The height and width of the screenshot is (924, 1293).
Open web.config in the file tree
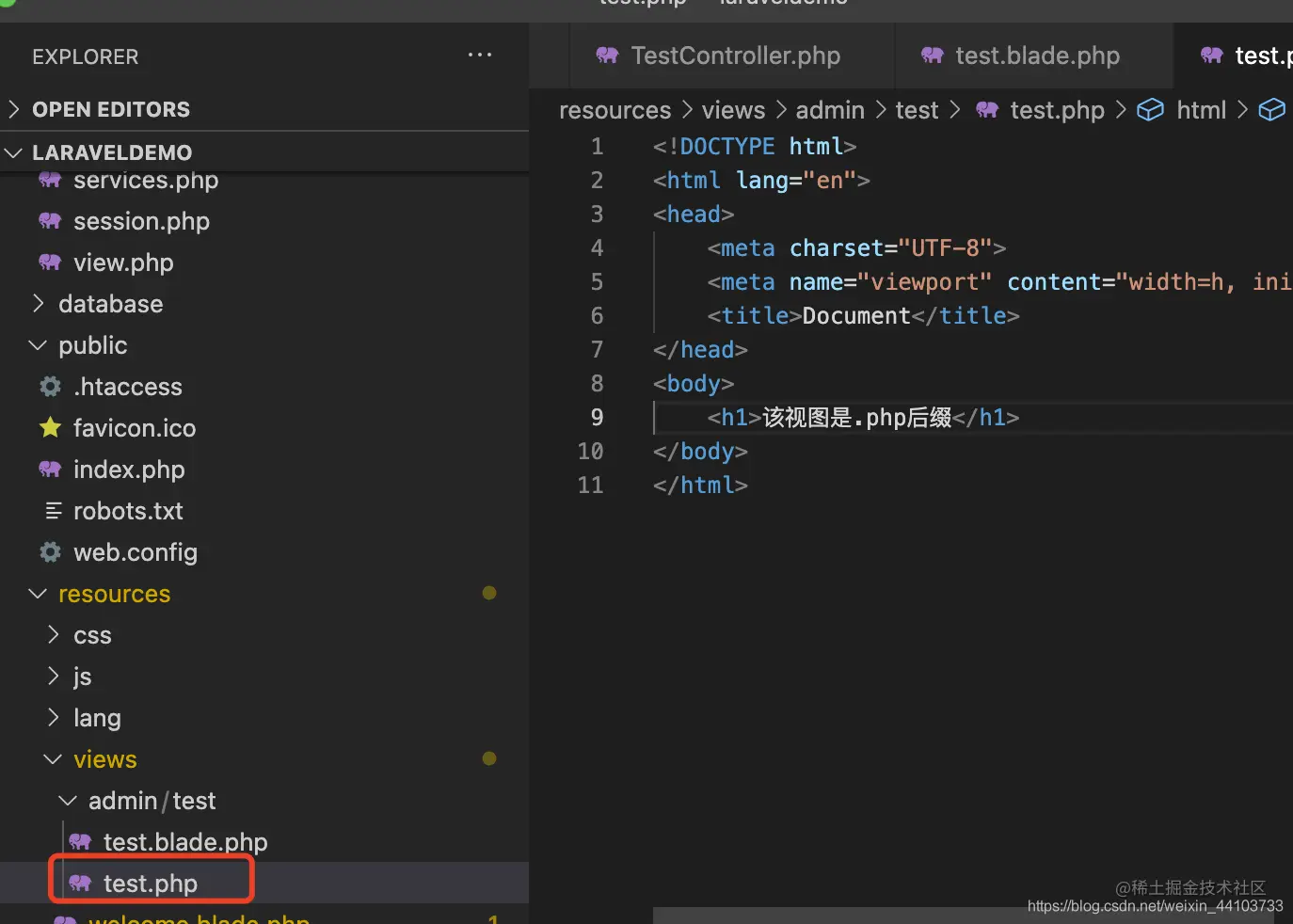[x=136, y=552]
